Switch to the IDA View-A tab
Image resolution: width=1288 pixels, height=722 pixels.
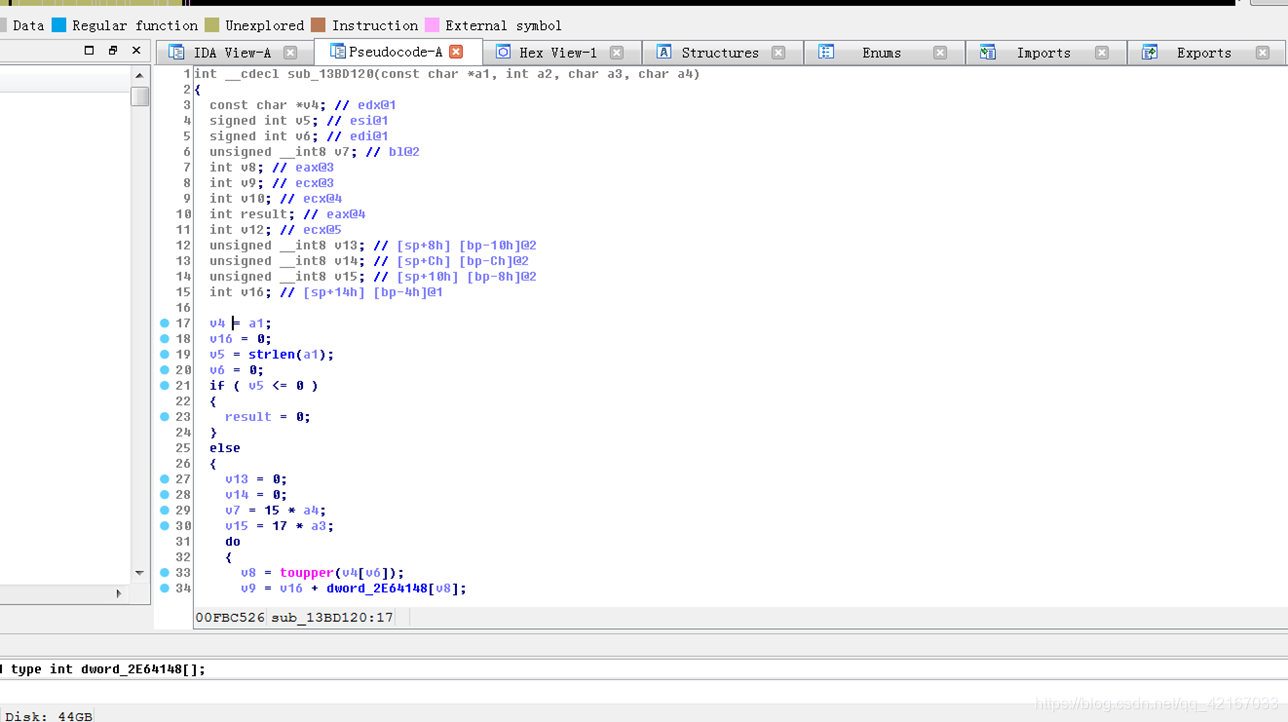[232, 53]
